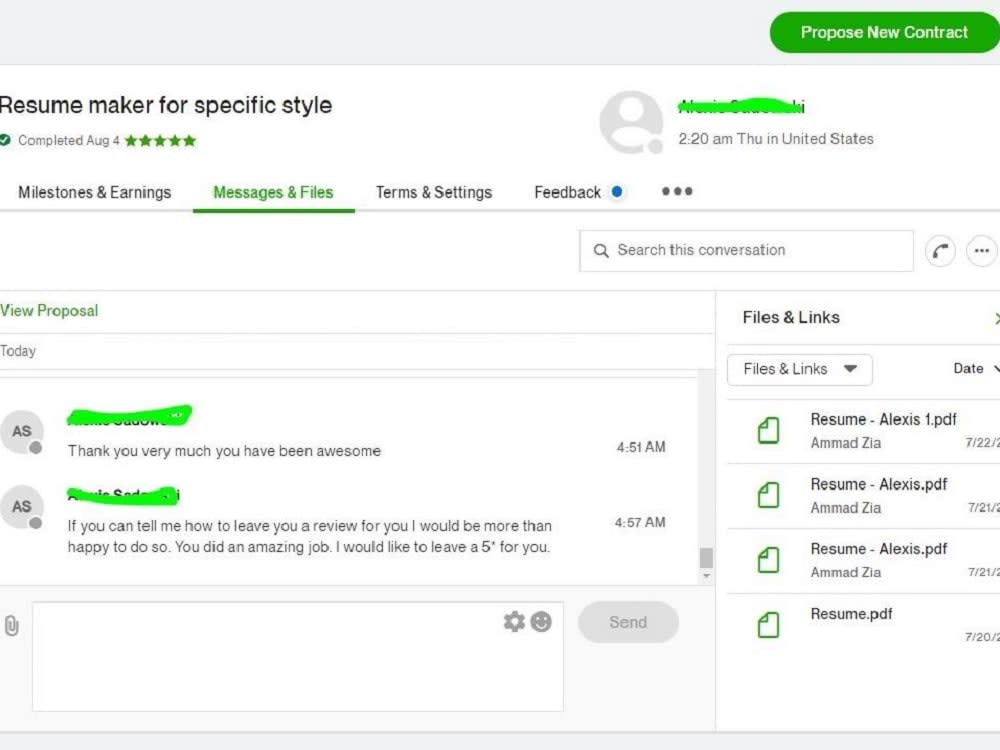1000x750 pixels.
Task: Click the client profile avatar in the header
Action: 631,122
